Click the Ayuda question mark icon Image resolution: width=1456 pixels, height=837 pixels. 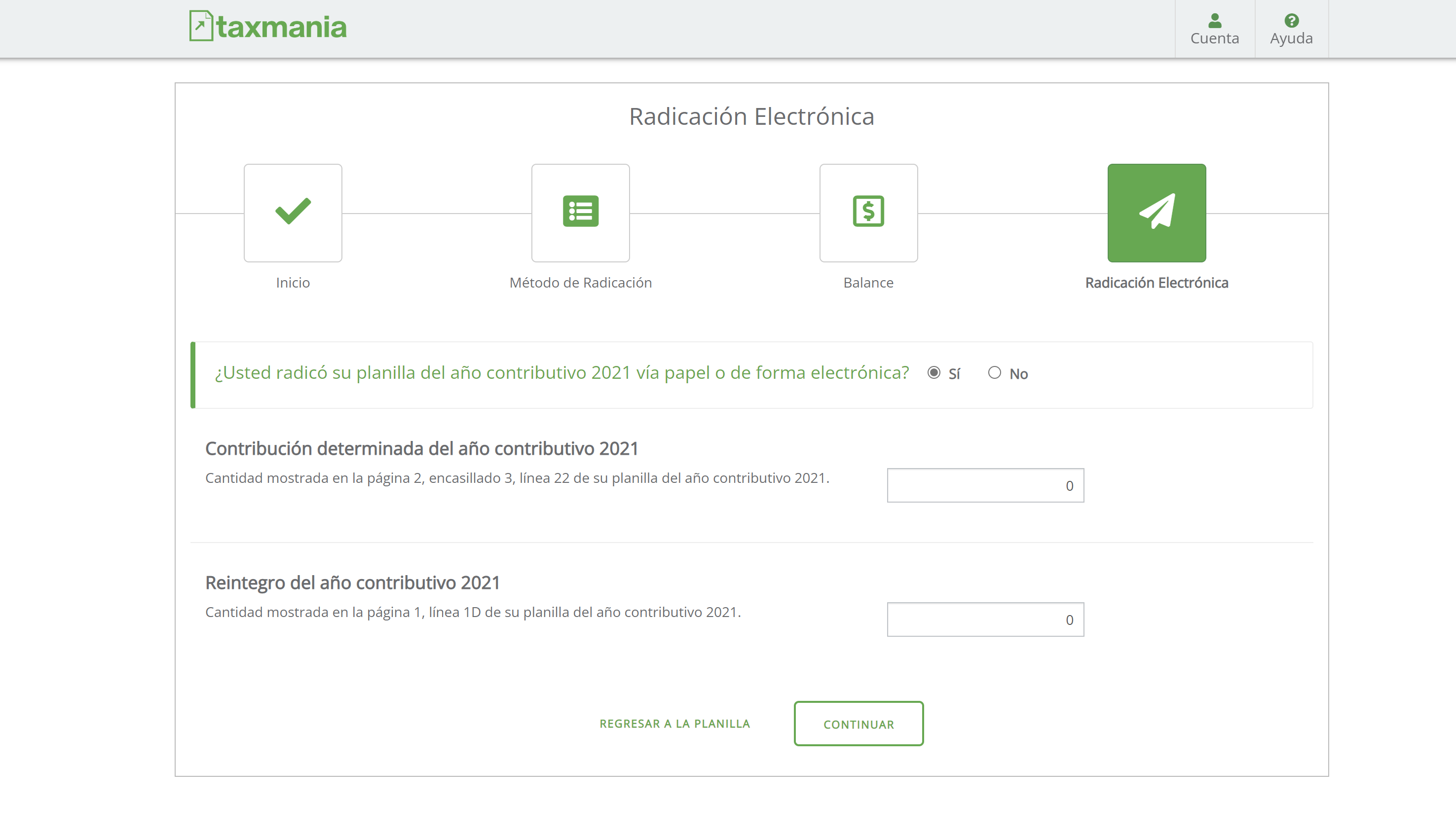coord(1291,21)
